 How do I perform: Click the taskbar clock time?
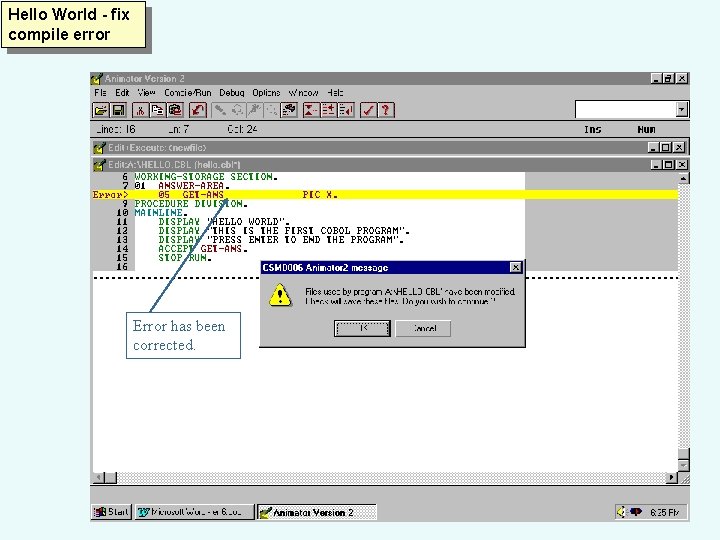665,512
